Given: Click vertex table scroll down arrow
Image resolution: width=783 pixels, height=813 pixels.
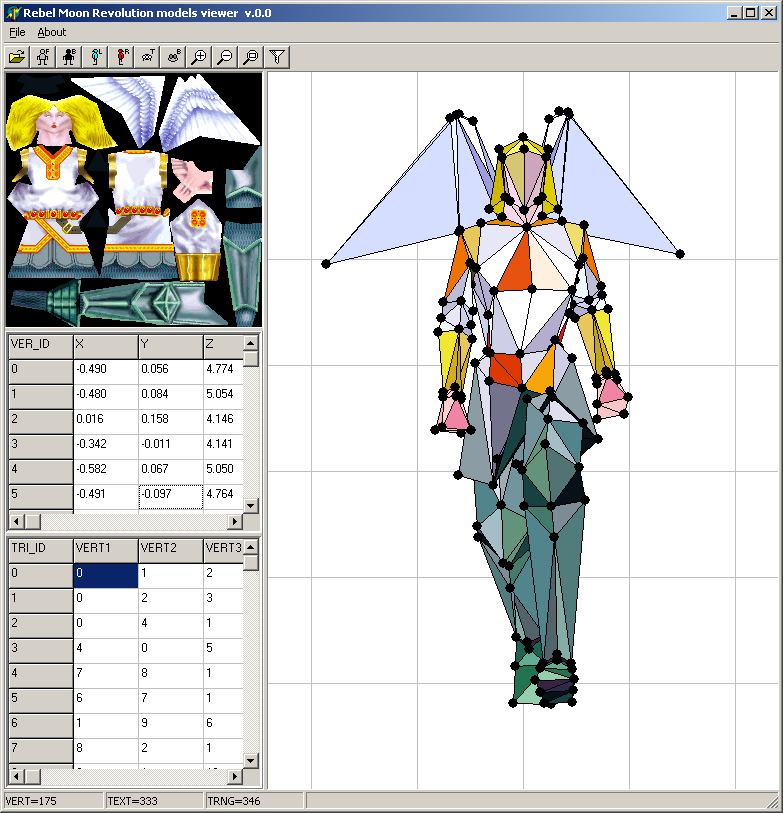Looking at the screenshot, I should pos(250,506).
